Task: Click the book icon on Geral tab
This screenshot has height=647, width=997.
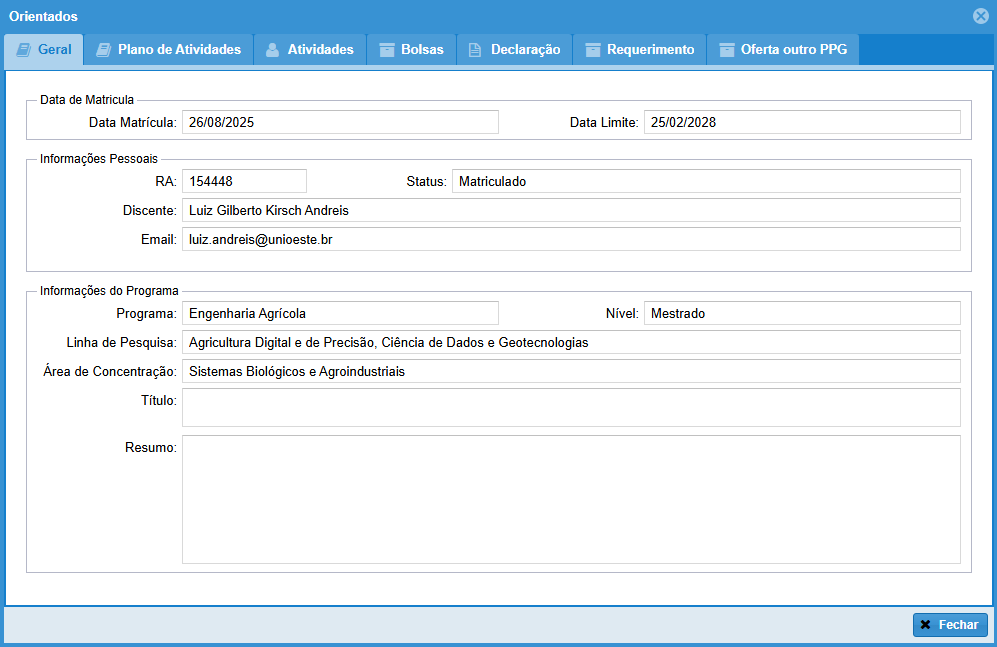Action: pyautogui.click(x=24, y=50)
